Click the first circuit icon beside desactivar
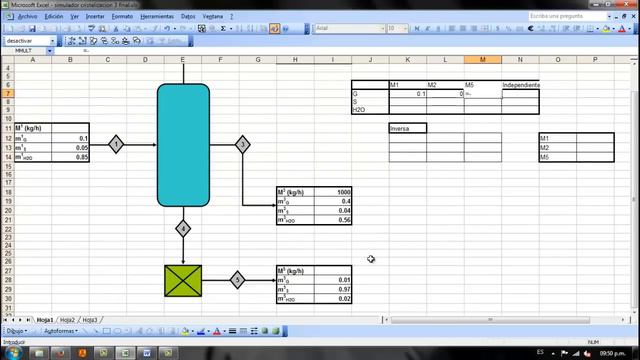This screenshot has height=360, width=640. tap(72, 41)
